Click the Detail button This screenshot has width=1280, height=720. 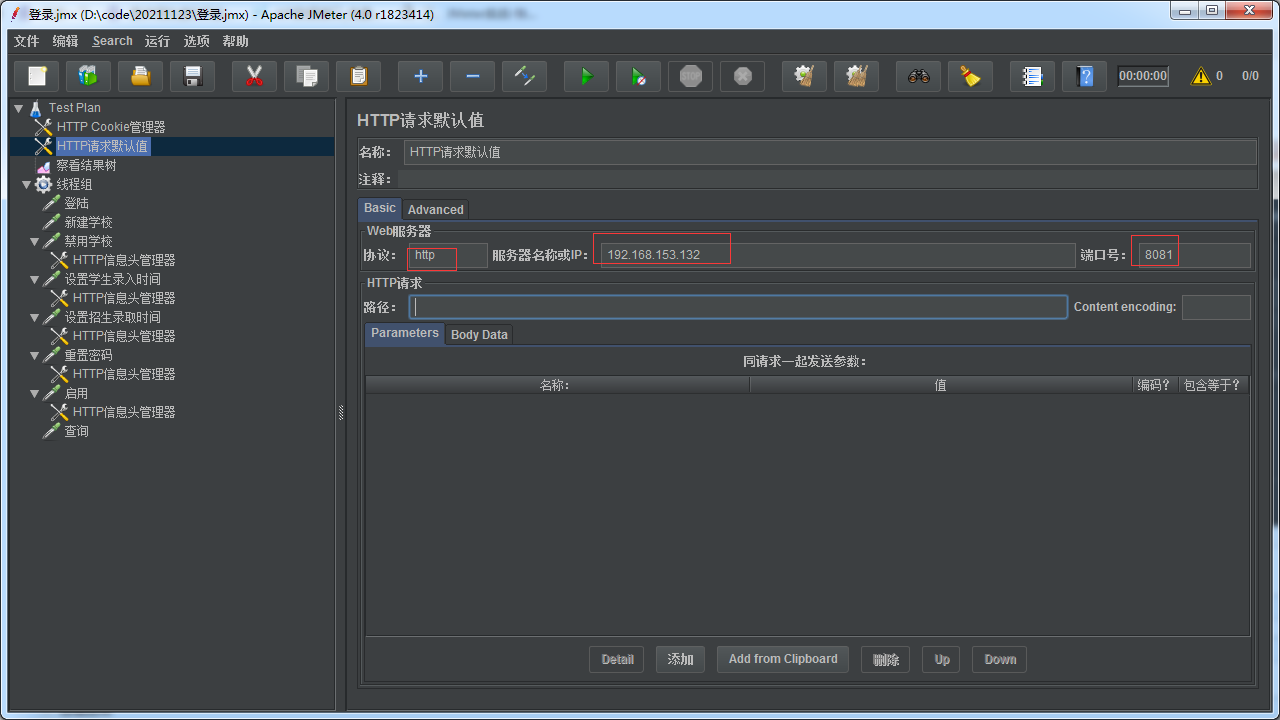point(617,659)
